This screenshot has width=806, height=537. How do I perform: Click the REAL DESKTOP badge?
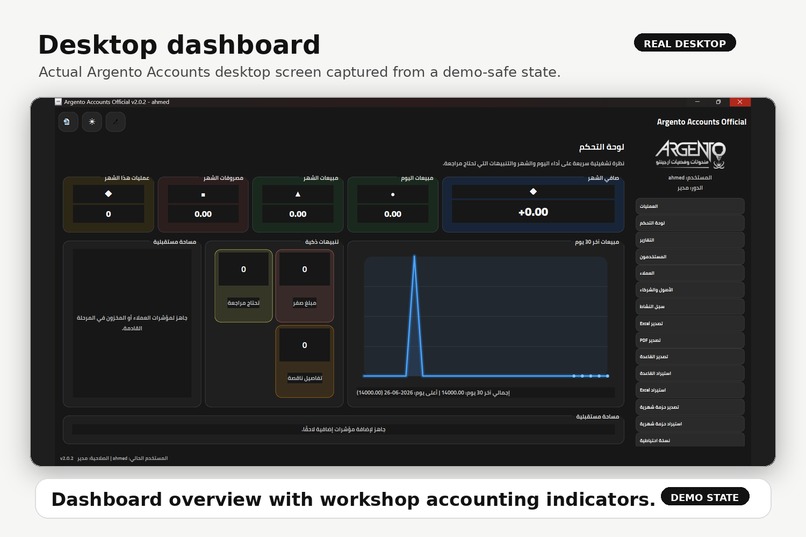pyautogui.click(x=685, y=43)
